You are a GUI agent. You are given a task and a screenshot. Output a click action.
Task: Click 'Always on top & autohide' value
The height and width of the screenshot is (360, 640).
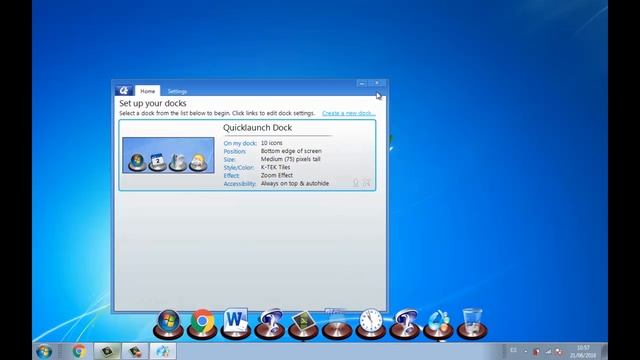295,183
